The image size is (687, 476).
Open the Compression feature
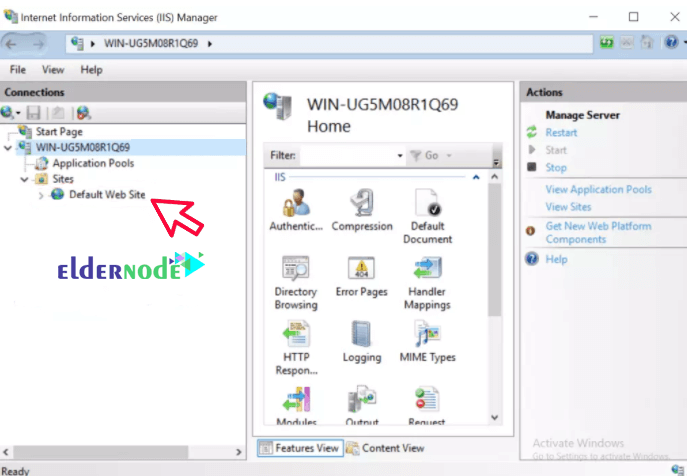(362, 210)
